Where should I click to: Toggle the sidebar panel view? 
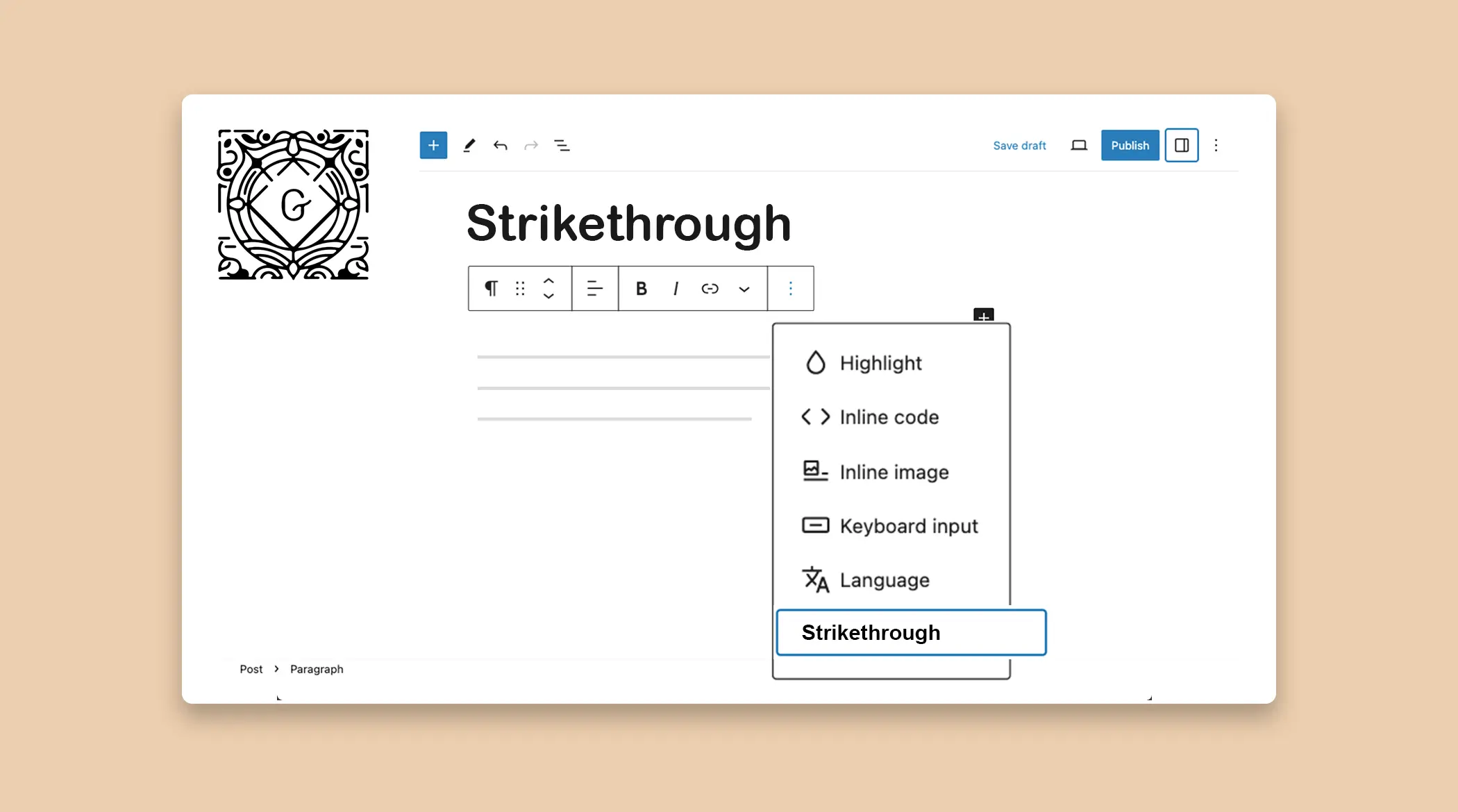1181,145
